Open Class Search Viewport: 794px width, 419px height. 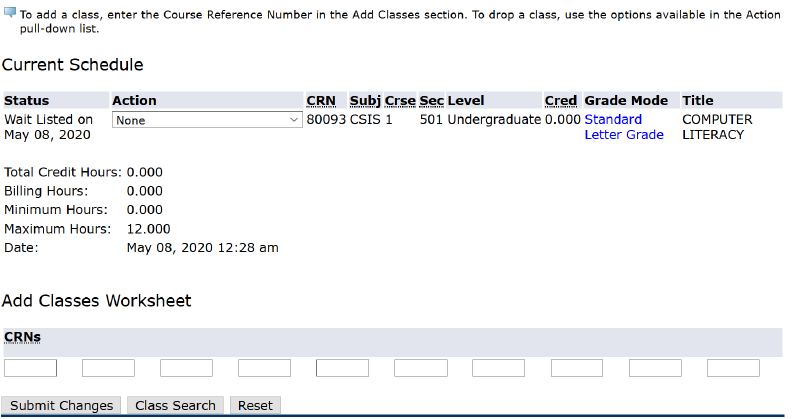click(175, 405)
